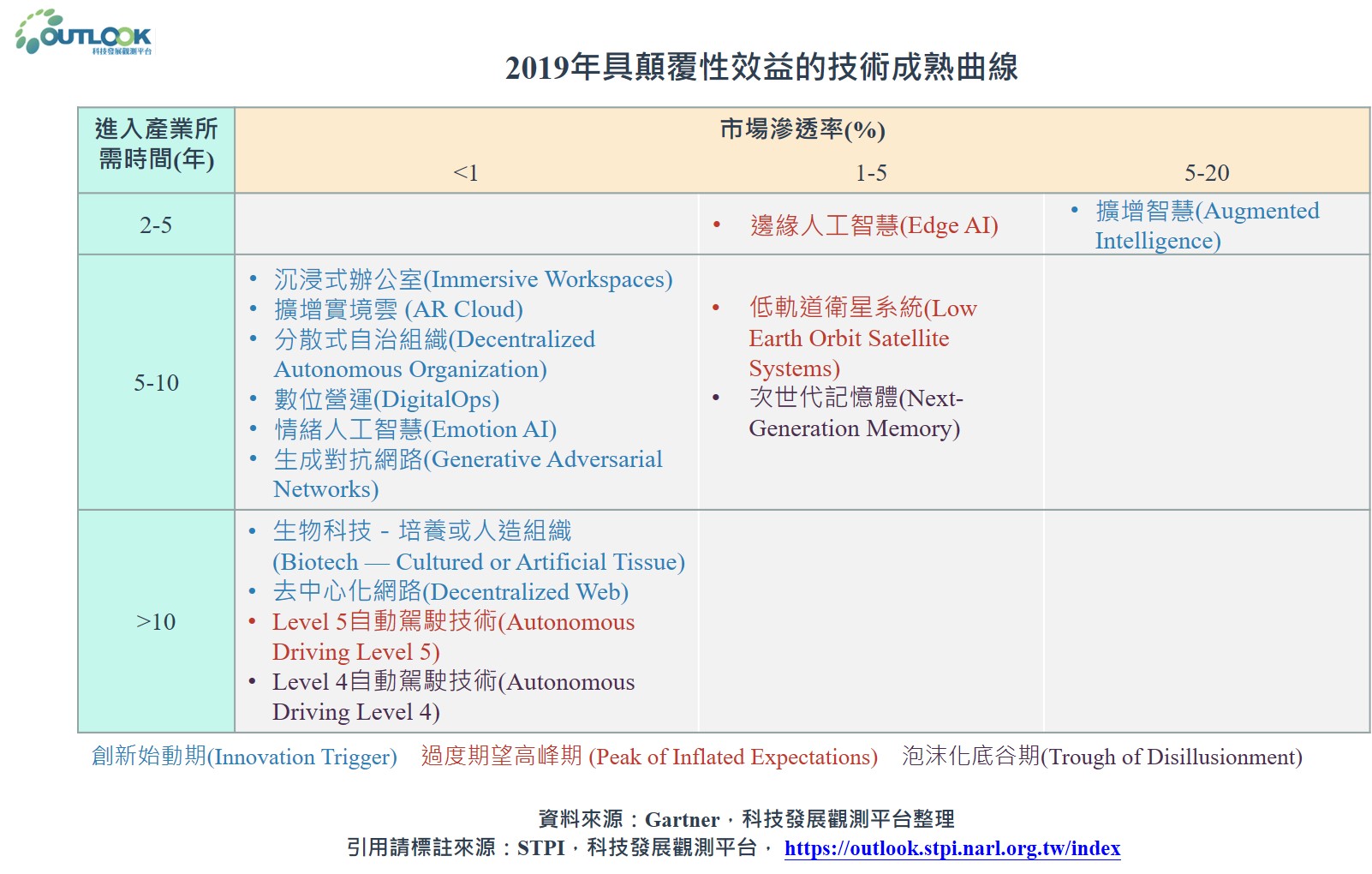The image size is (1372, 874).
Task: Click the red Peak of Inflated Expectations legend
Action: (x=649, y=757)
